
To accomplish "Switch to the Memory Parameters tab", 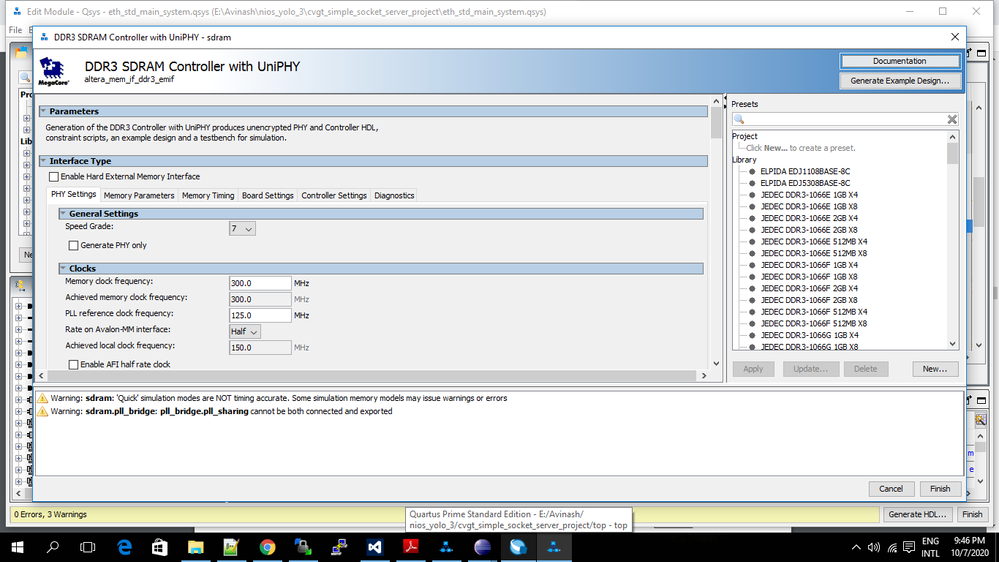I will 139,196.
